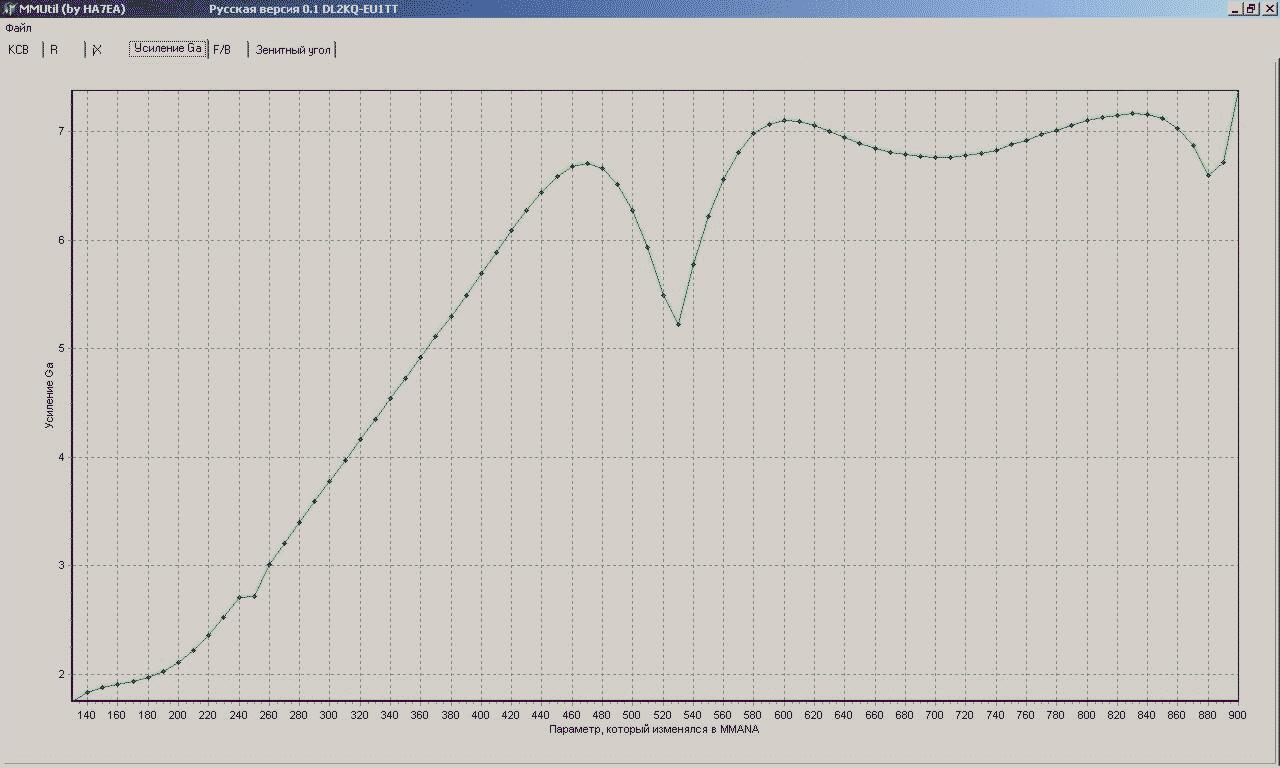Click the peak data point at 600
Screen dimensions: 1280x768
click(x=784, y=120)
